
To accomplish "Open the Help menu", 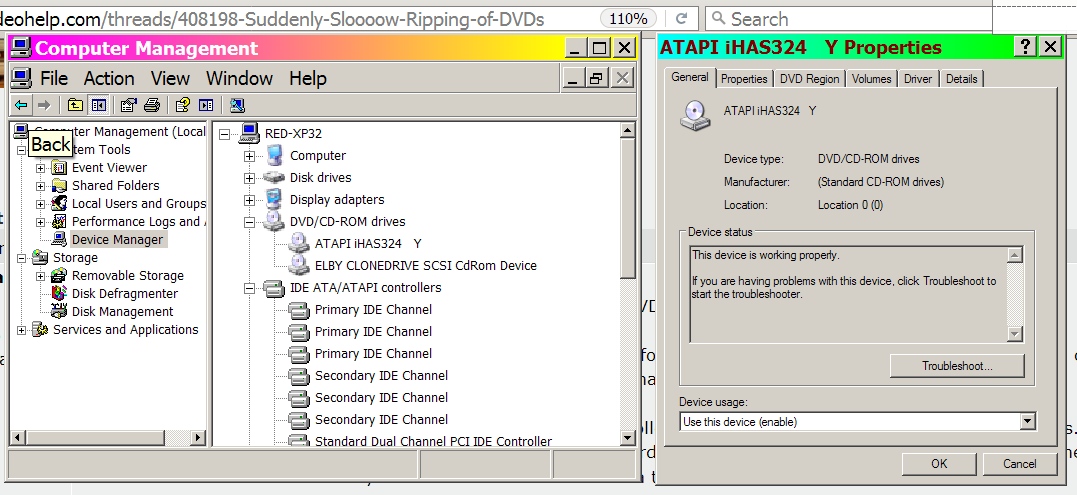I will (307, 78).
